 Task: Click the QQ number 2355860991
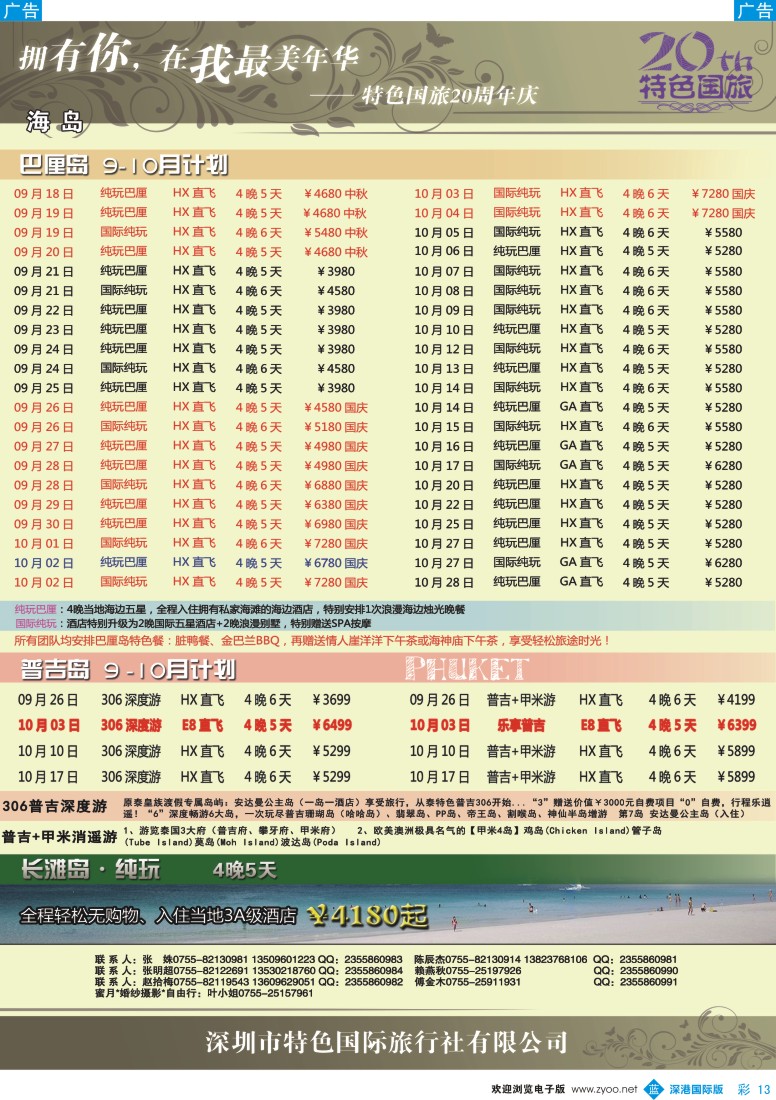pyautogui.click(x=648, y=982)
